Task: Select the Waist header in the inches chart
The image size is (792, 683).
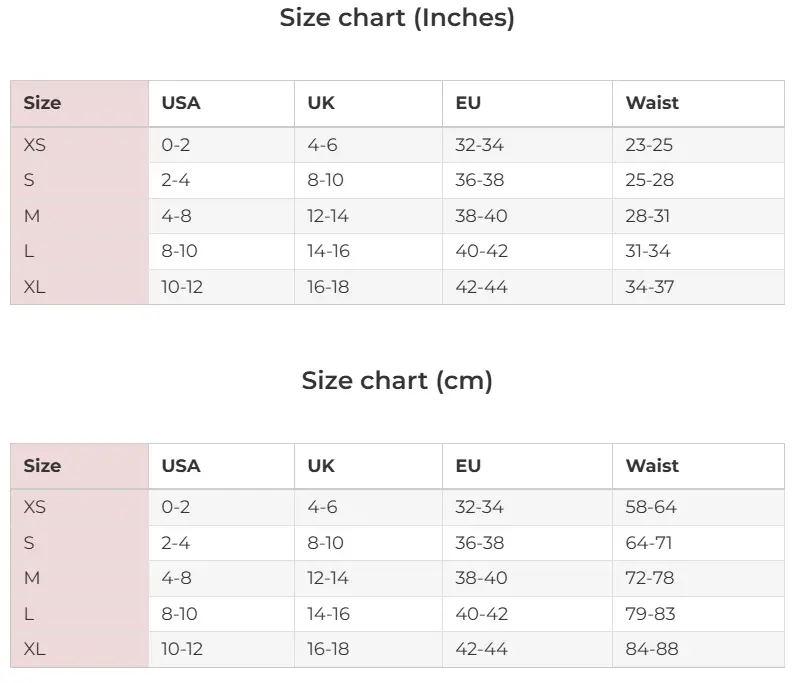Action: tap(652, 103)
